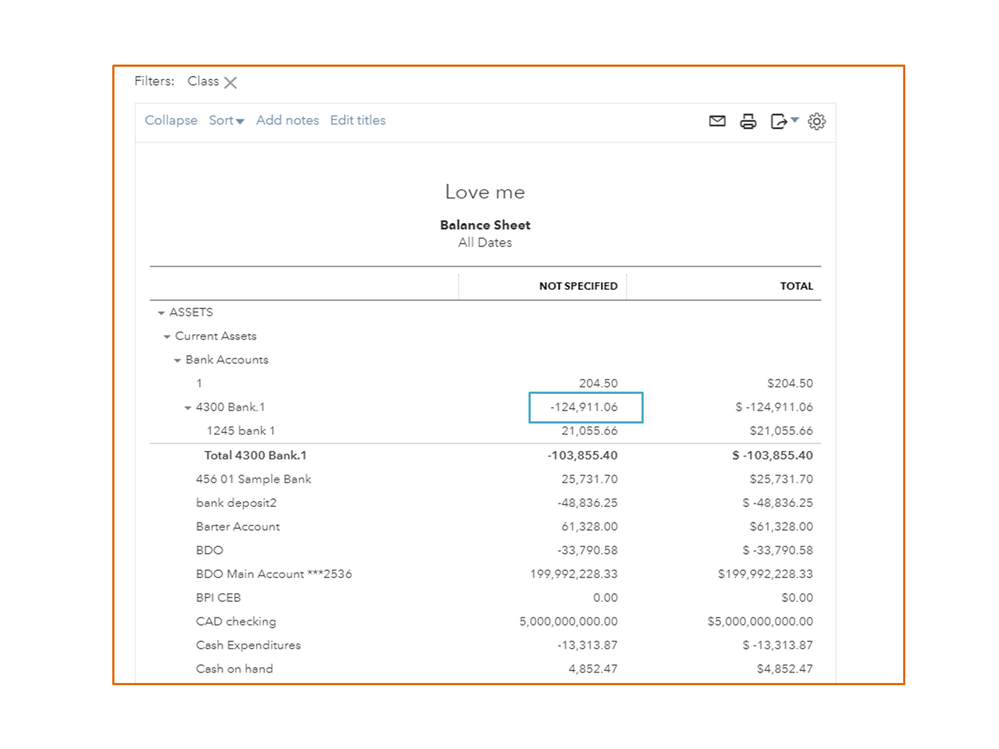Click the 1245 bank 1 row label
This screenshot has height=749, width=999.
coord(240,431)
